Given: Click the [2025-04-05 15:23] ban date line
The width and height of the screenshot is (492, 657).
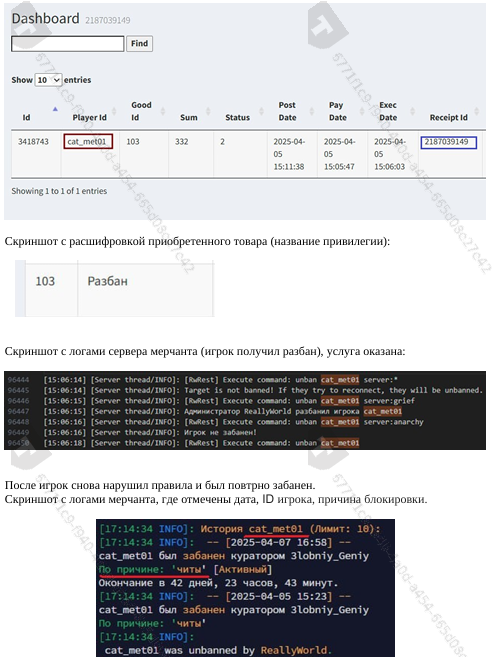Looking at the screenshot, I should tap(225, 596).
